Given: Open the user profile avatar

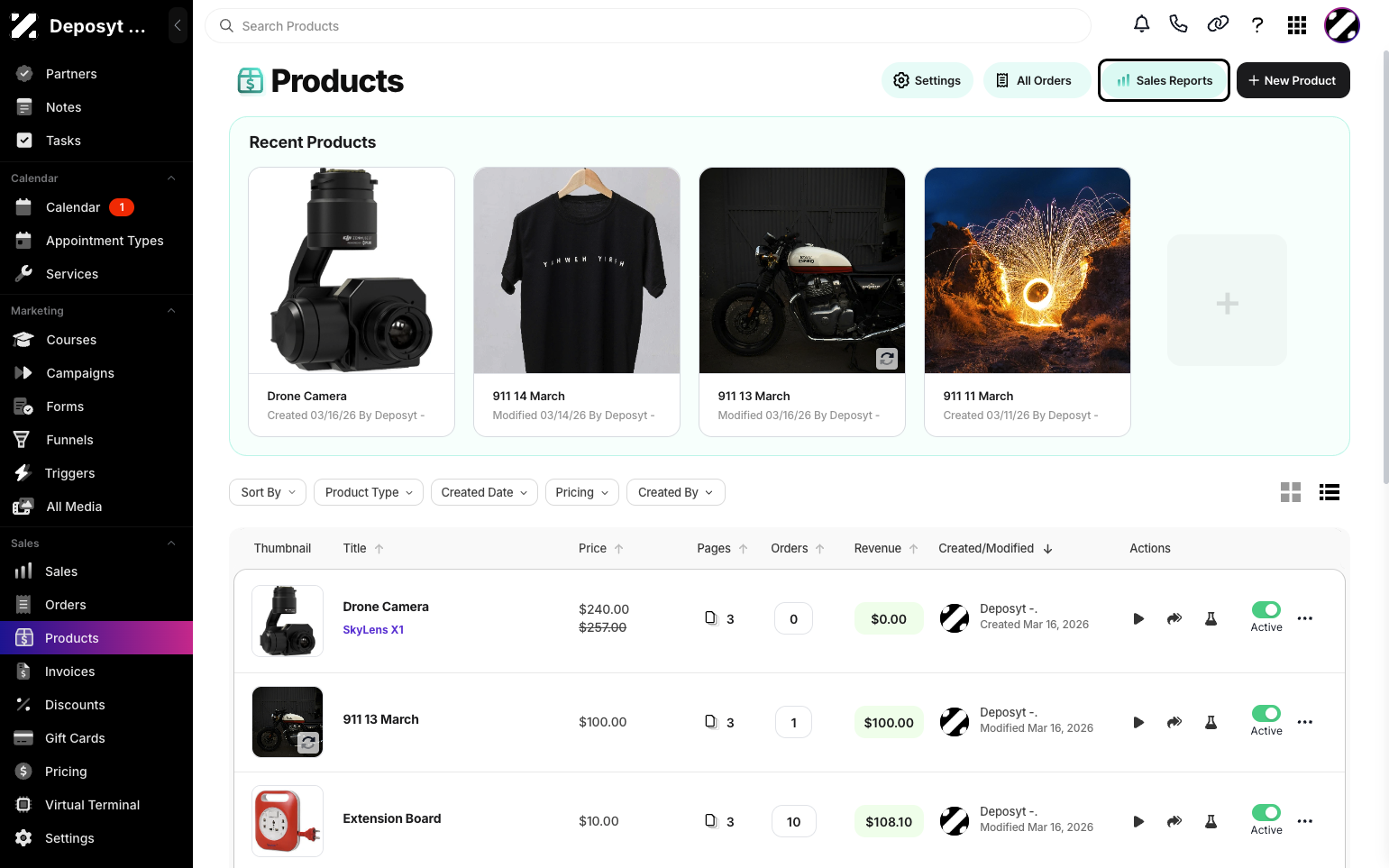Looking at the screenshot, I should point(1341,25).
